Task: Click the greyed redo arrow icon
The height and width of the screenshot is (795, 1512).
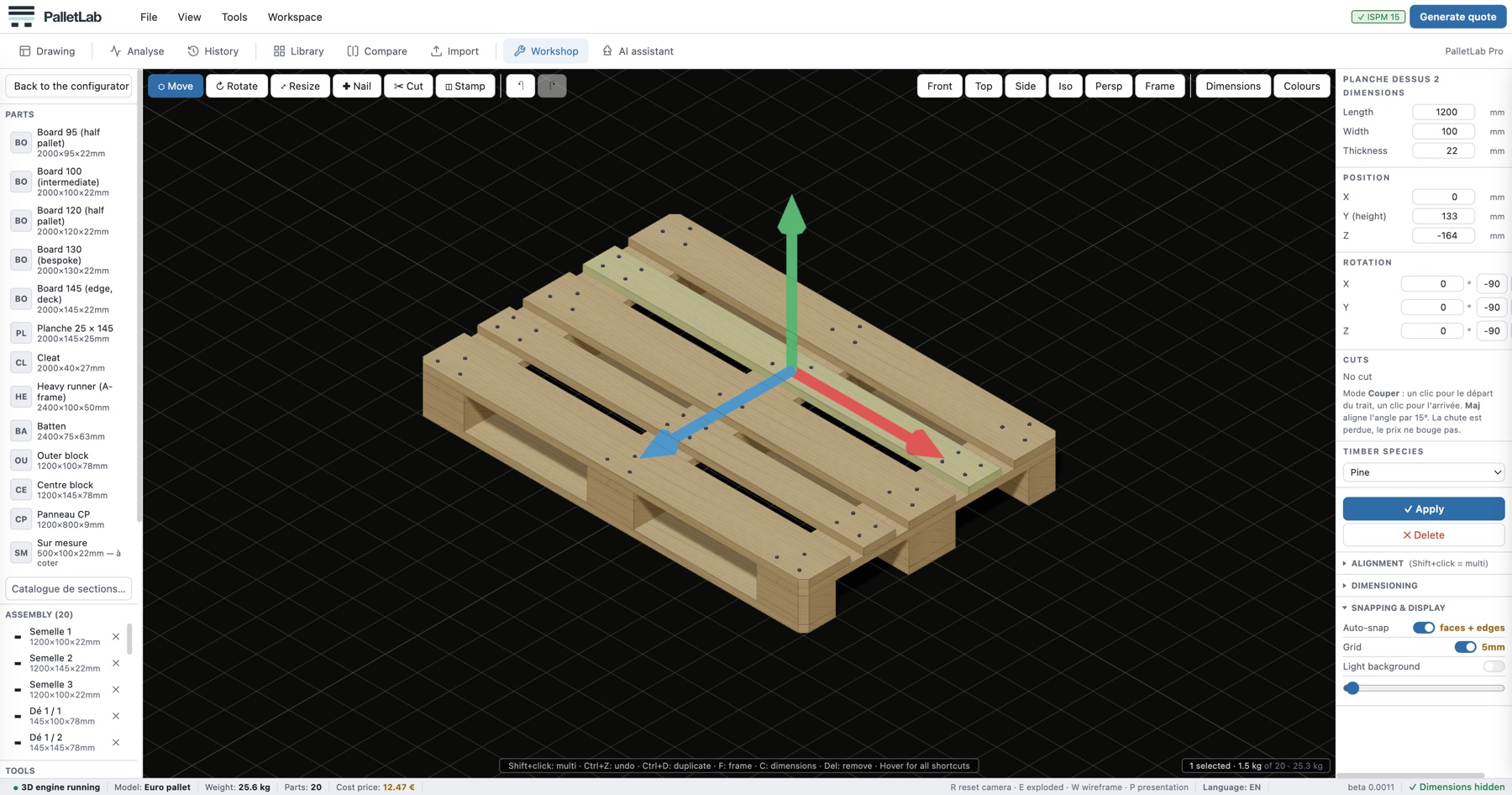Action: 552,86
